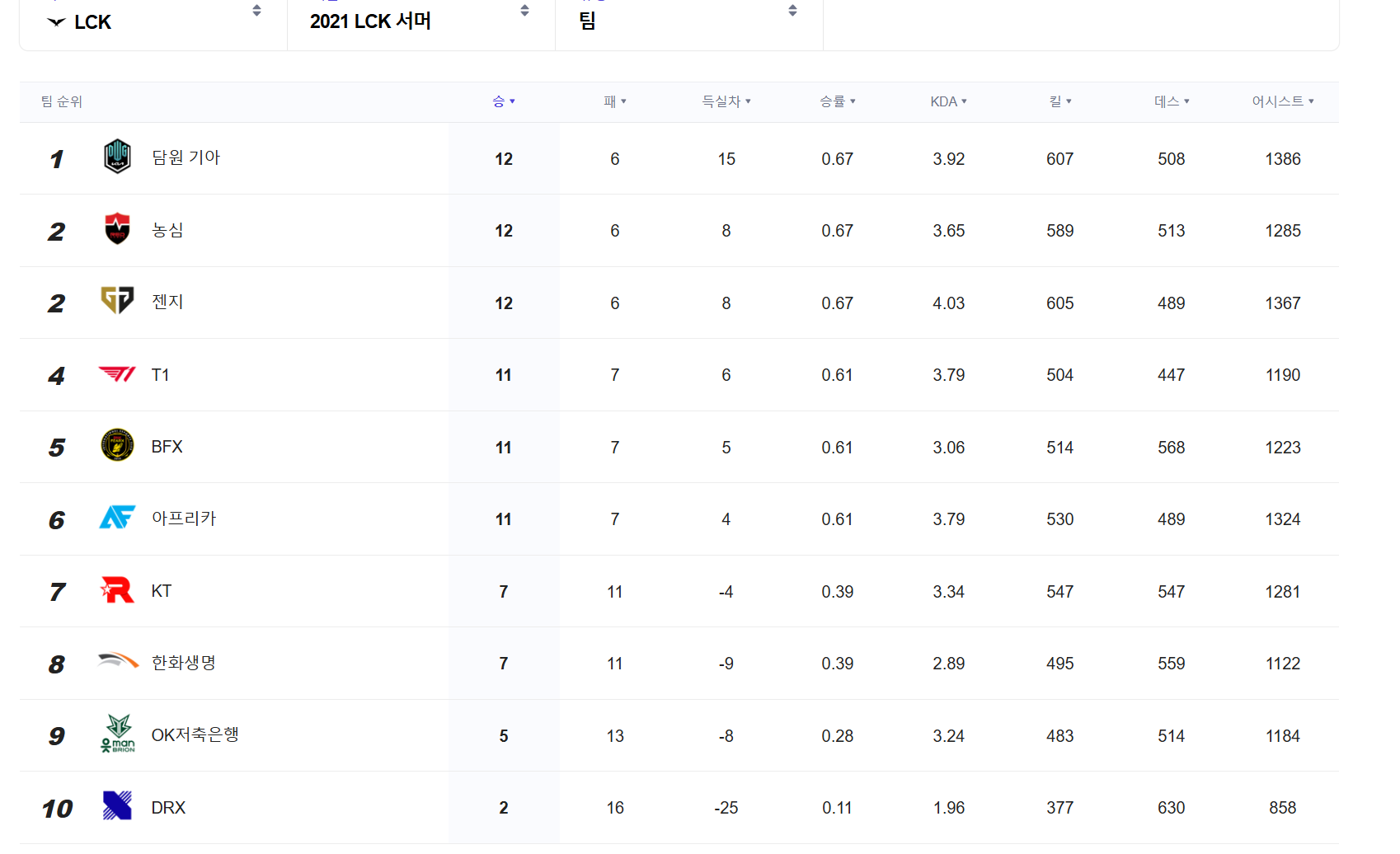Click the KT Rolster team logo
The width and height of the screenshot is (1400, 854).
(117, 589)
